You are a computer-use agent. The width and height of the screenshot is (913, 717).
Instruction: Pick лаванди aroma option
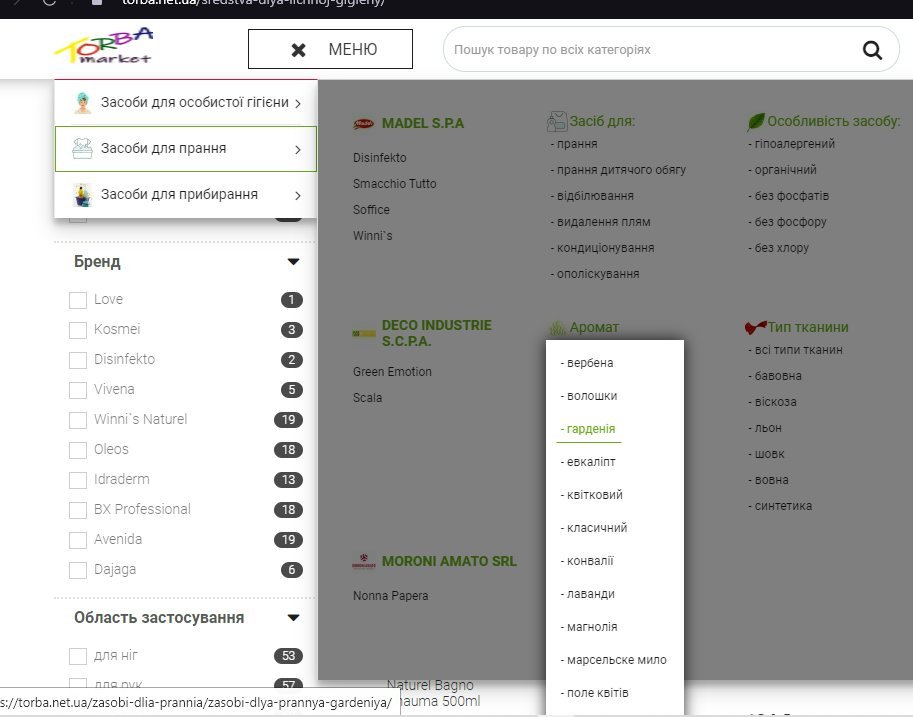click(588, 594)
